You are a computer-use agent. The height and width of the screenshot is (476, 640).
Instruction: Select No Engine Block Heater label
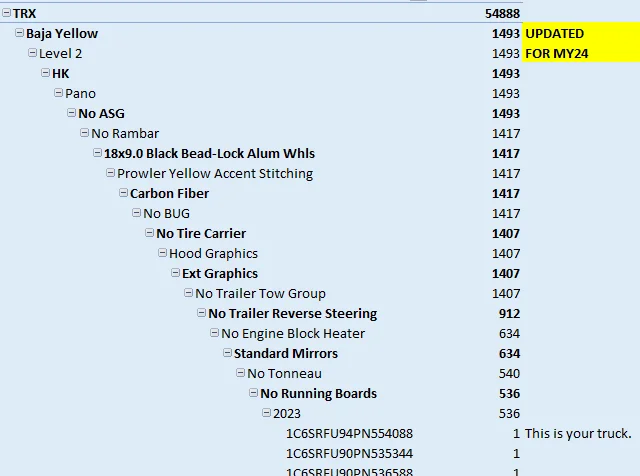tap(293, 334)
